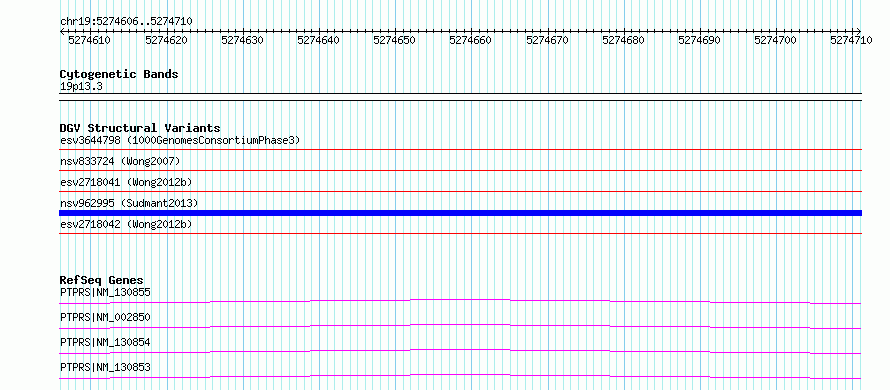Click the Cytogenetic Bands track title
890x390 pixels.
(119, 74)
